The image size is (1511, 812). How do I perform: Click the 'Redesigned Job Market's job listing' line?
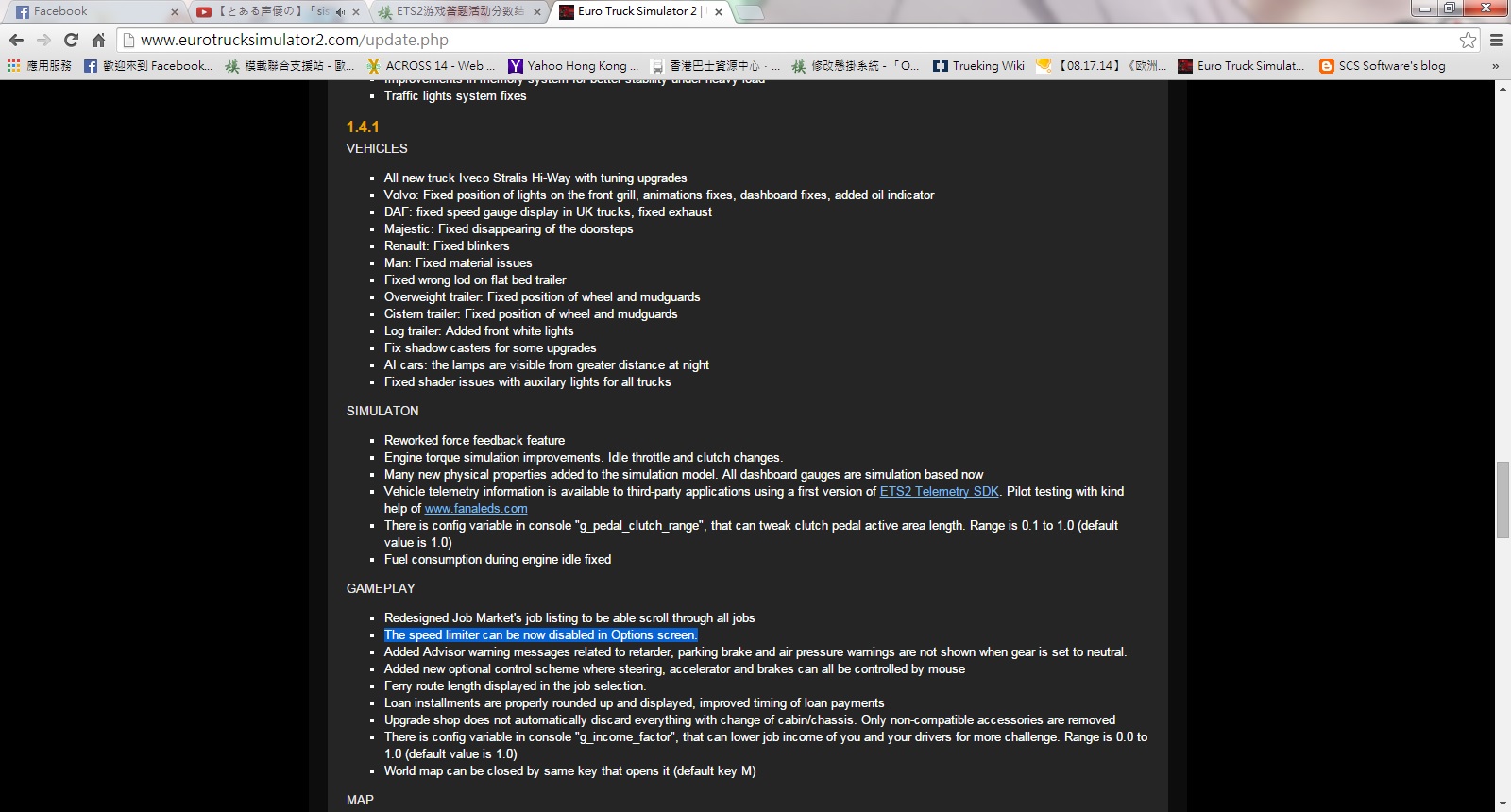(x=569, y=618)
